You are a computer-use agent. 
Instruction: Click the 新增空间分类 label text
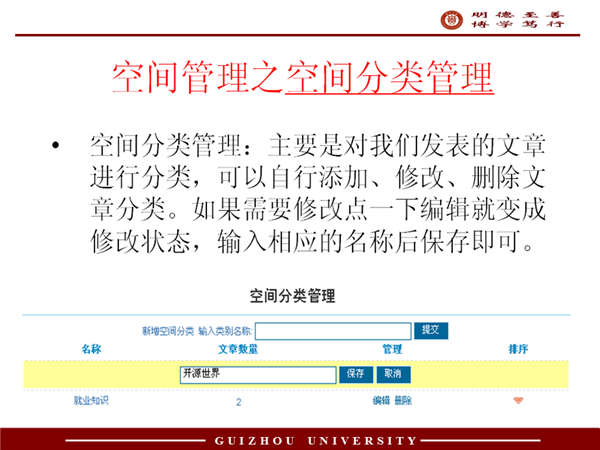(167, 331)
